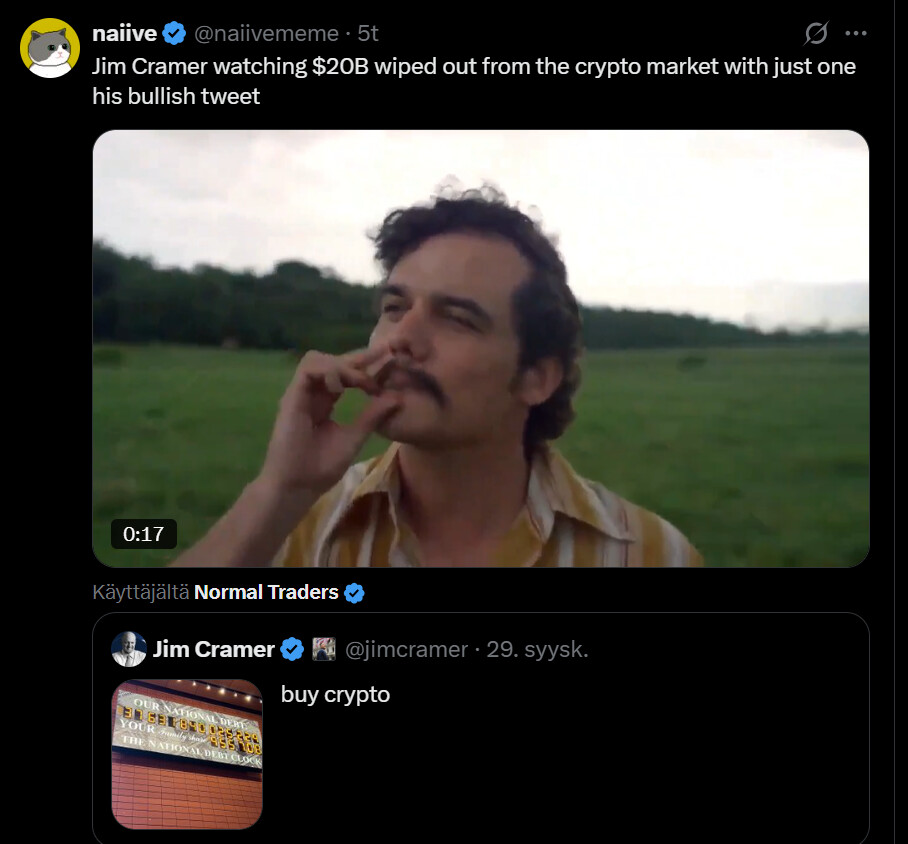Open the National Debt Clock thumbnail
This screenshot has height=844, width=908.
click(187, 754)
